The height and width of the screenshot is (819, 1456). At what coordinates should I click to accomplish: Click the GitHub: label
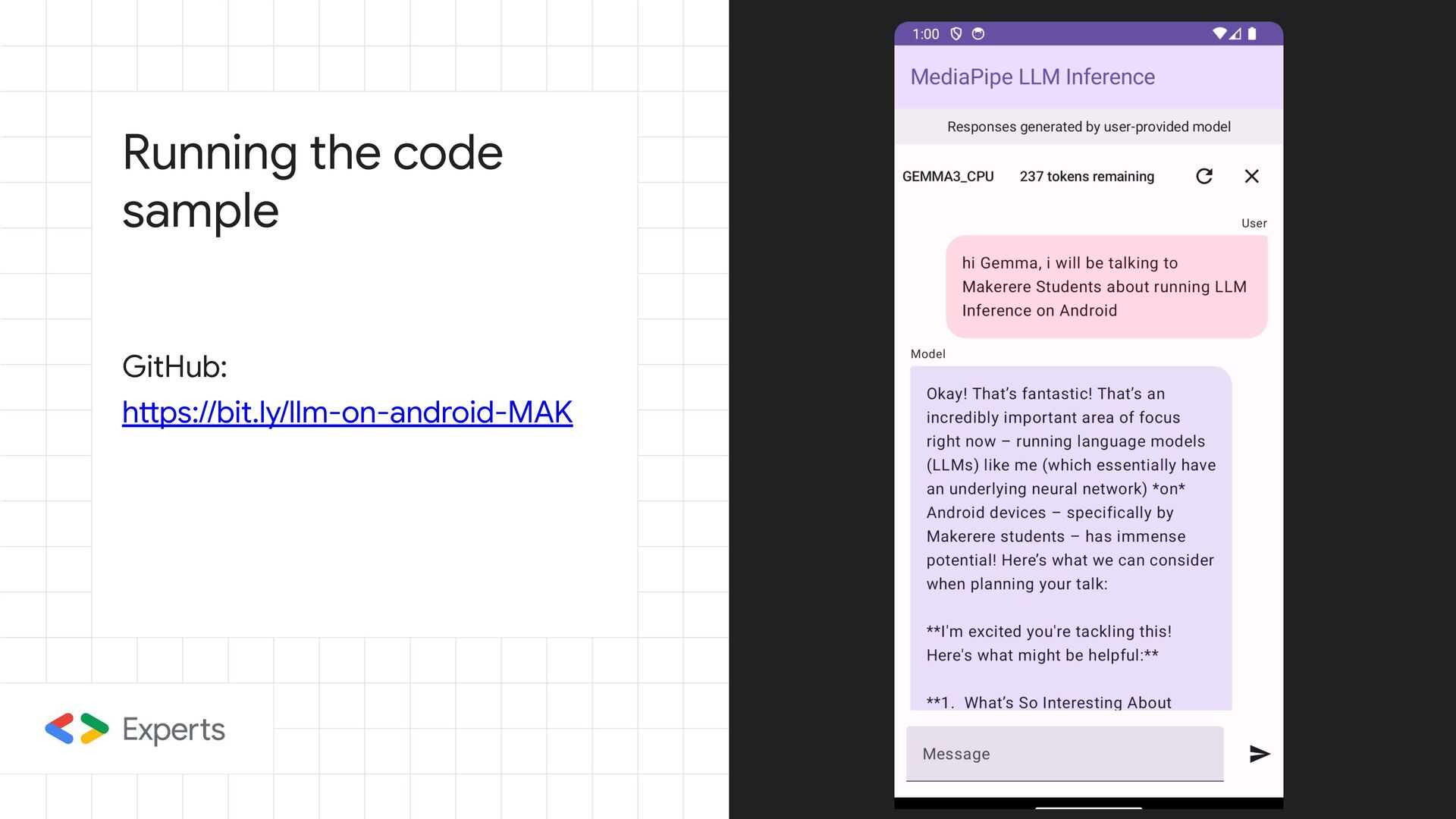click(175, 367)
